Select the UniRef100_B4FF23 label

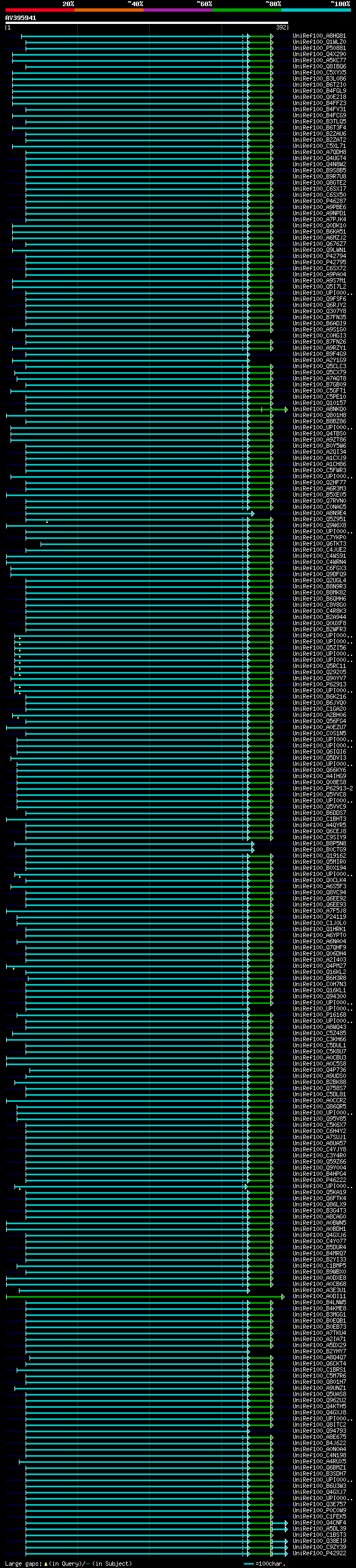(319, 103)
